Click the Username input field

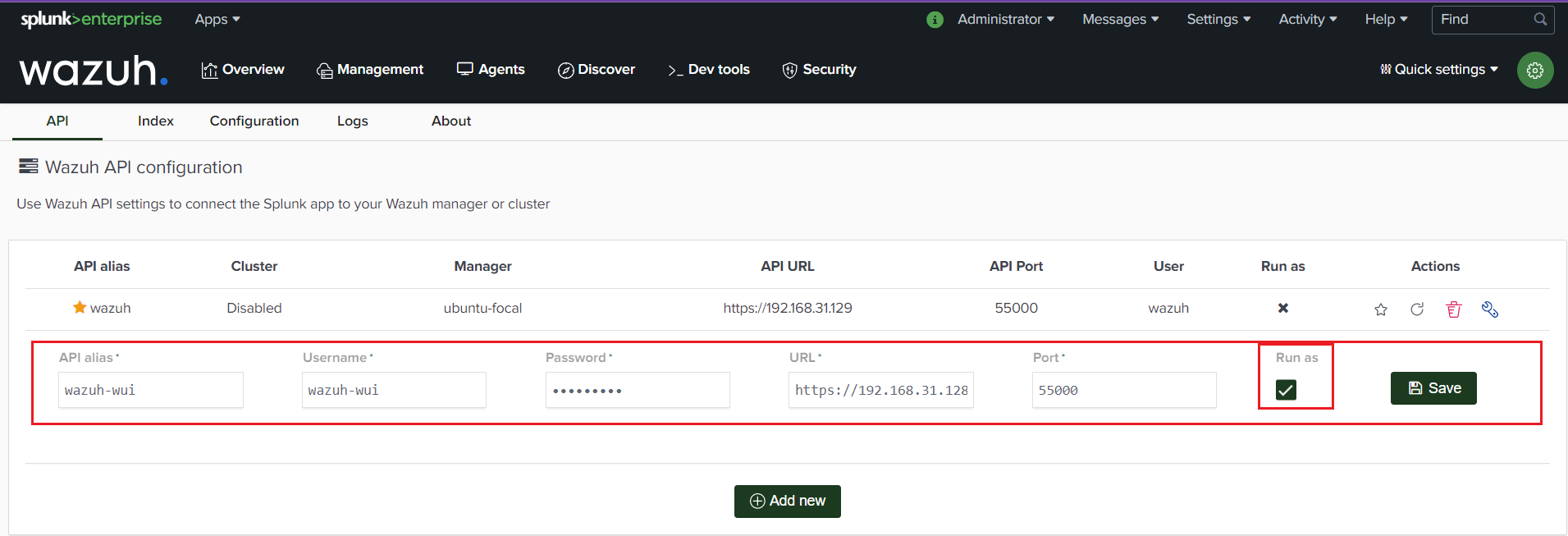(x=394, y=390)
